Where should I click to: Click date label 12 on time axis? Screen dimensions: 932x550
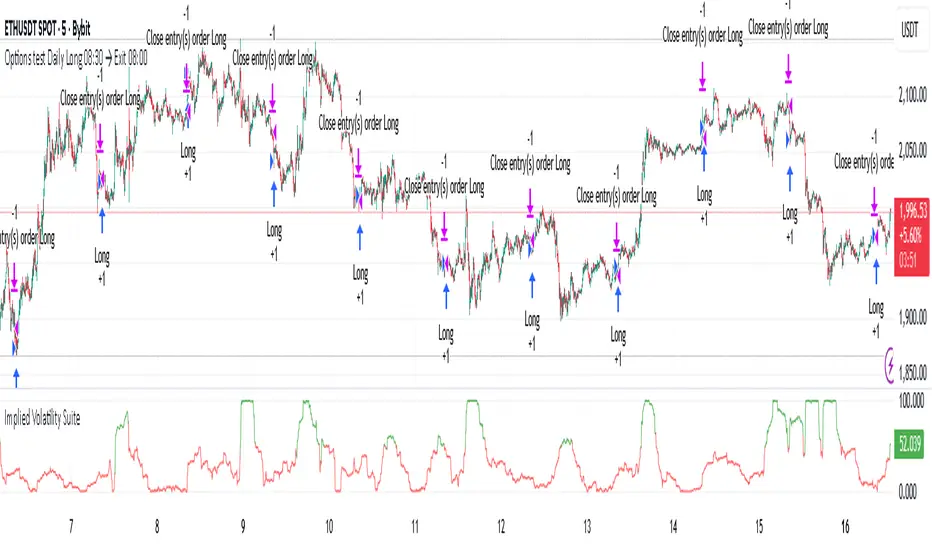point(501,526)
